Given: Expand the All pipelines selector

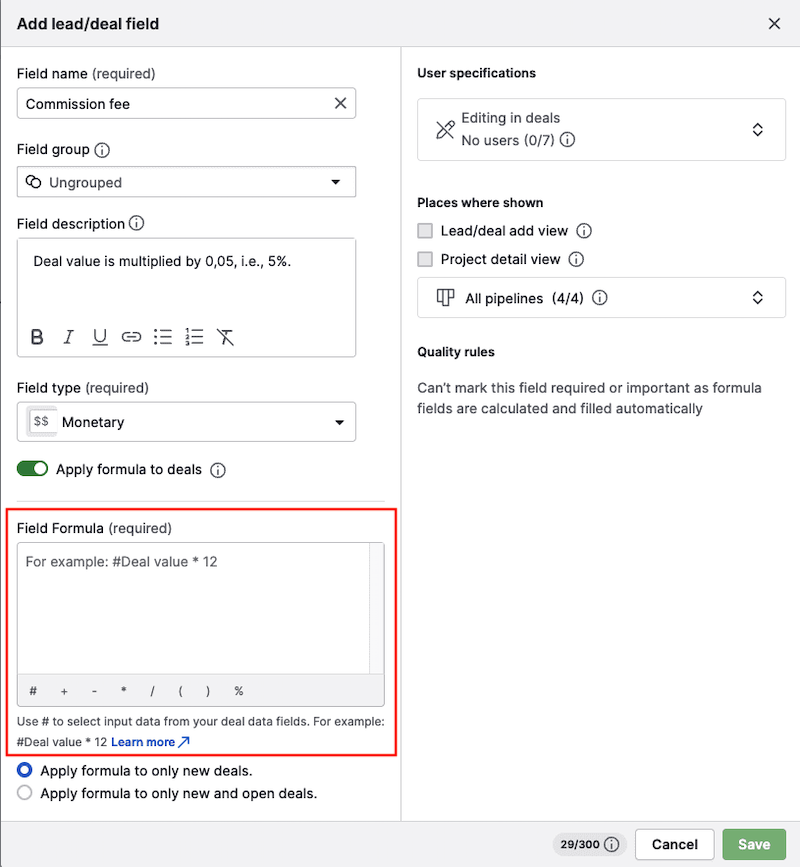Looking at the screenshot, I should click(601, 298).
